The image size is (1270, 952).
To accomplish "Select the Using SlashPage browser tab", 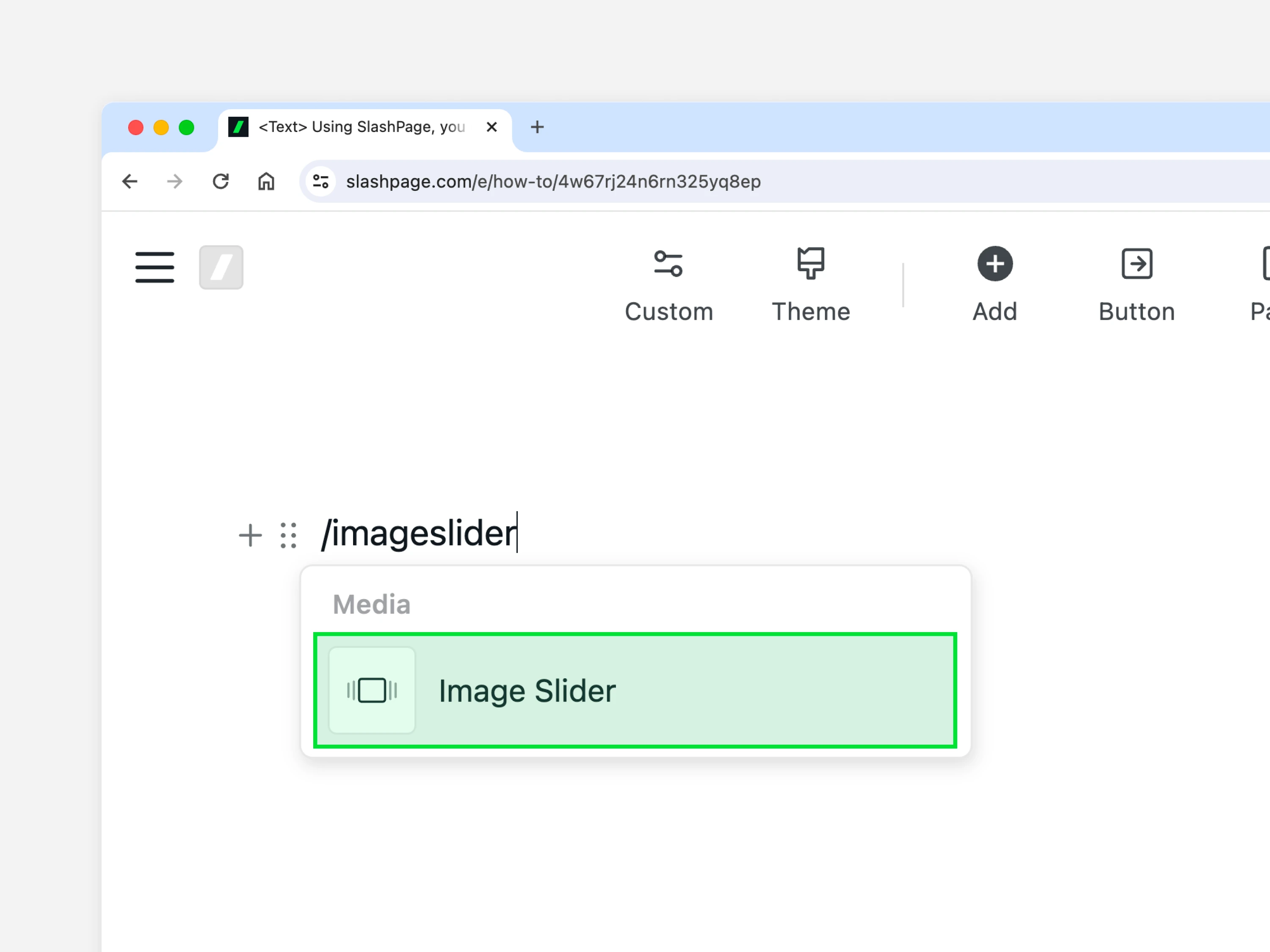I will pos(364,127).
